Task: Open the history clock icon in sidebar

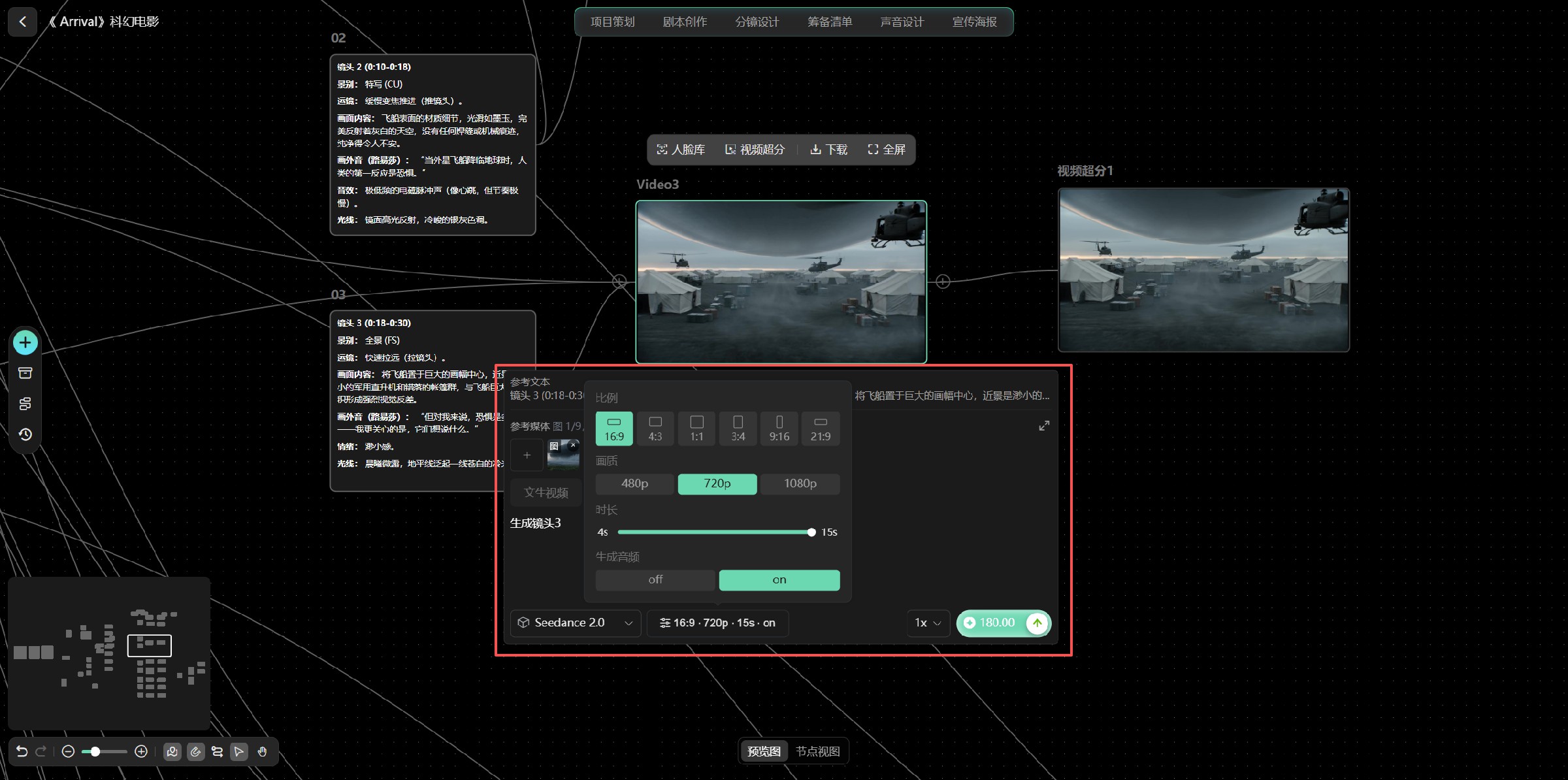Action: coord(25,434)
